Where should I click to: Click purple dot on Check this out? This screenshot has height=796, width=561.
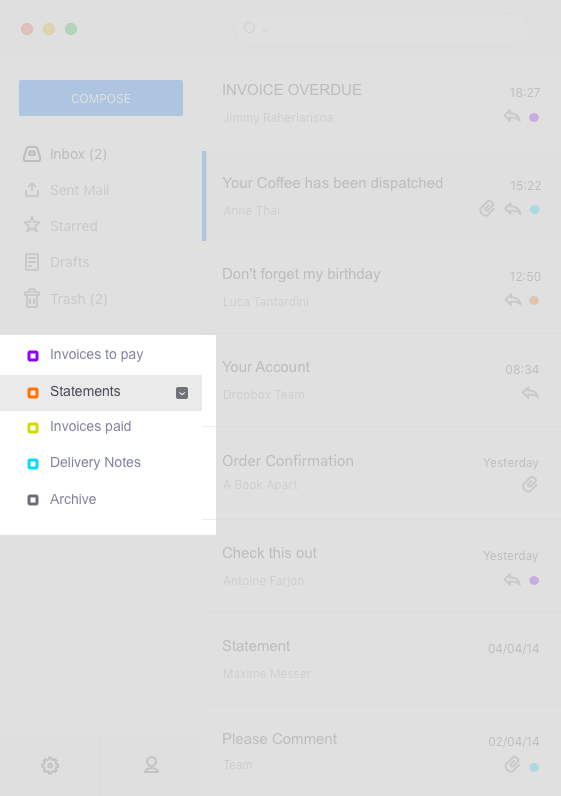tap(534, 580)
